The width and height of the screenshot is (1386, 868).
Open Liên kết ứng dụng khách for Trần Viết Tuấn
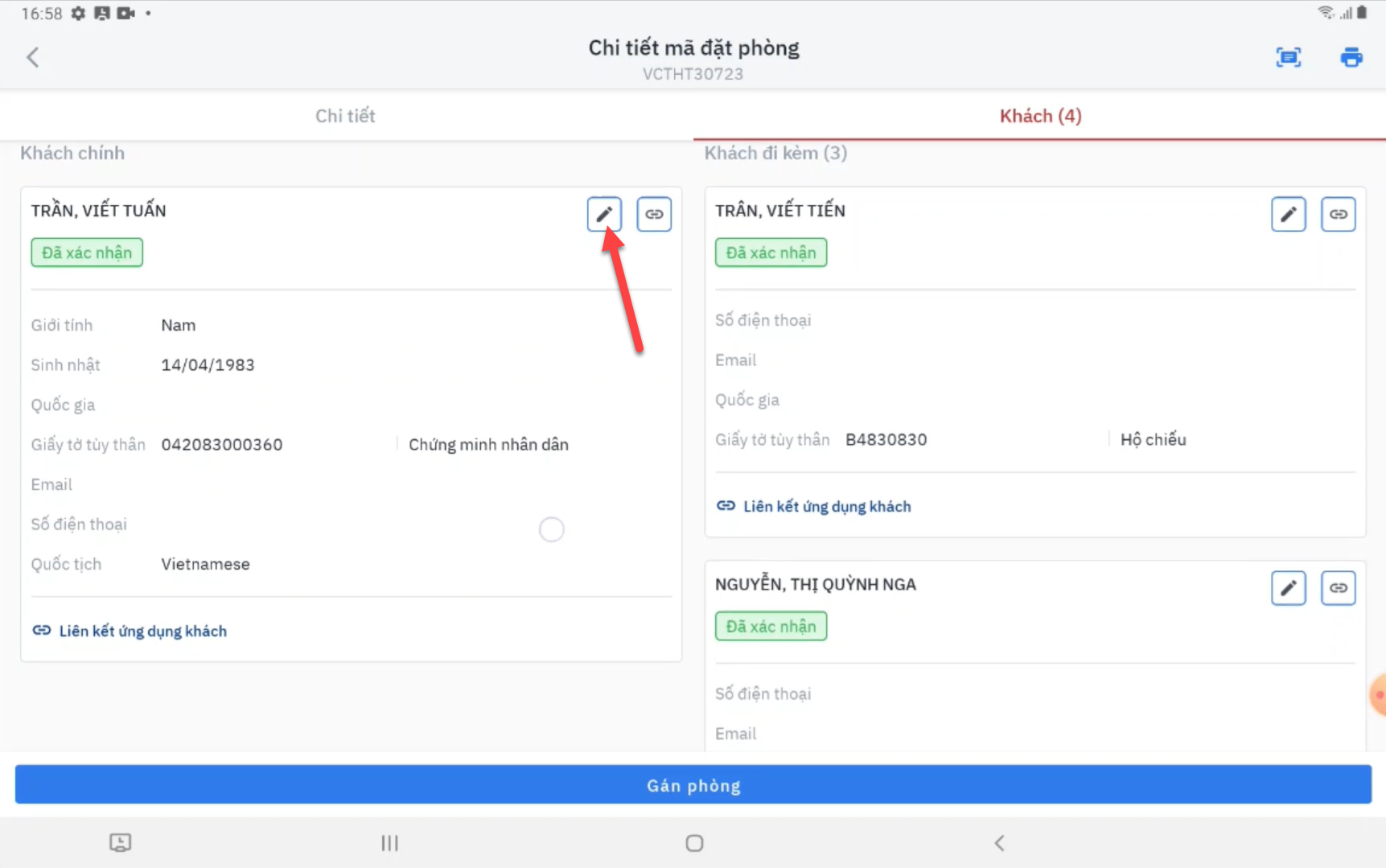[130, 631]
